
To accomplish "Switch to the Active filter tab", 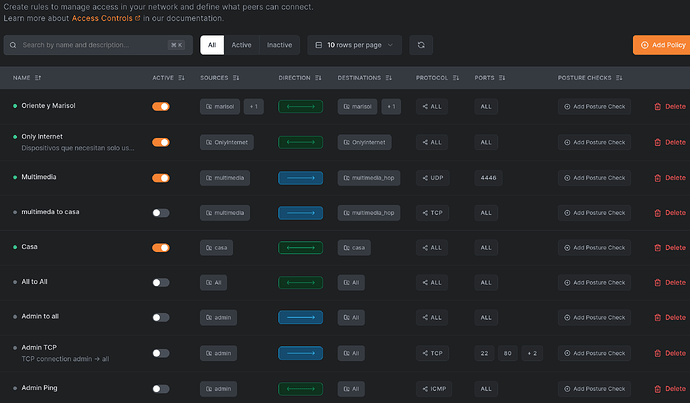I will point(241,45).
